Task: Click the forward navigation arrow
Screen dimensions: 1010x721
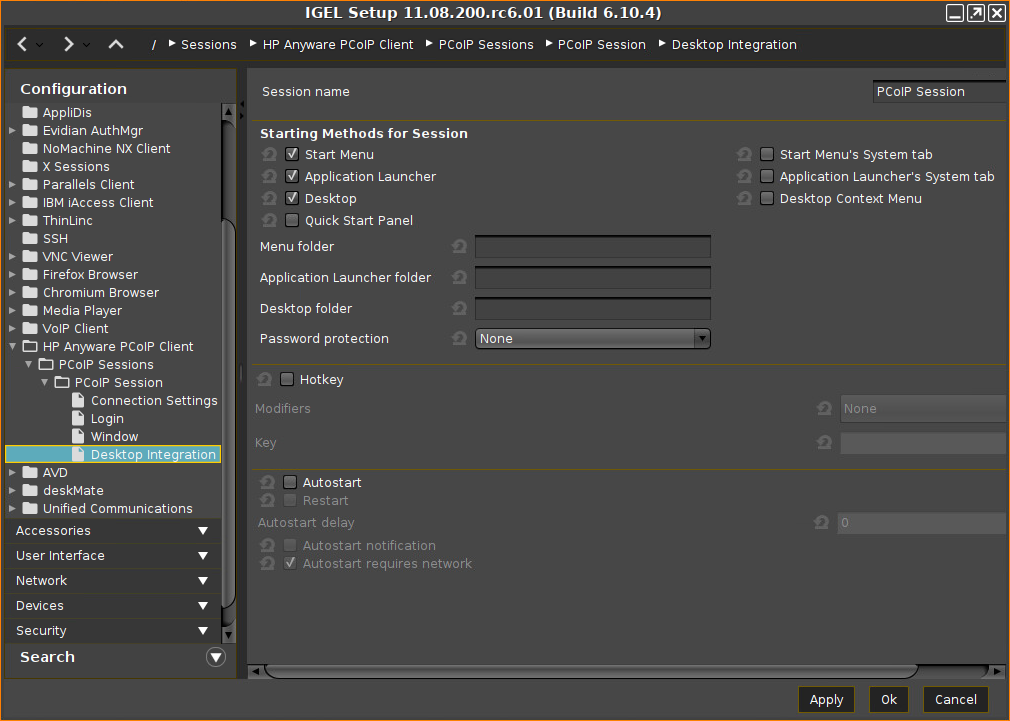Action: tap(68, 44)
